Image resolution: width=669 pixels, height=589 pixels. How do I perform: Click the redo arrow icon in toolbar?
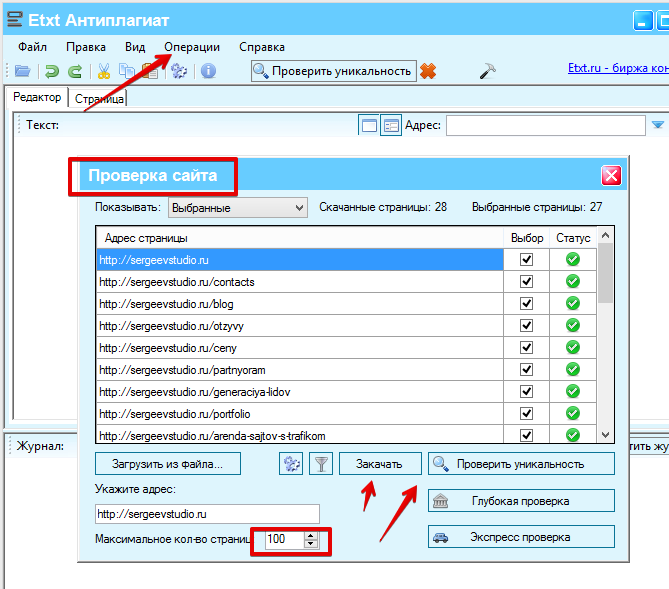click(x=74, y=71)
